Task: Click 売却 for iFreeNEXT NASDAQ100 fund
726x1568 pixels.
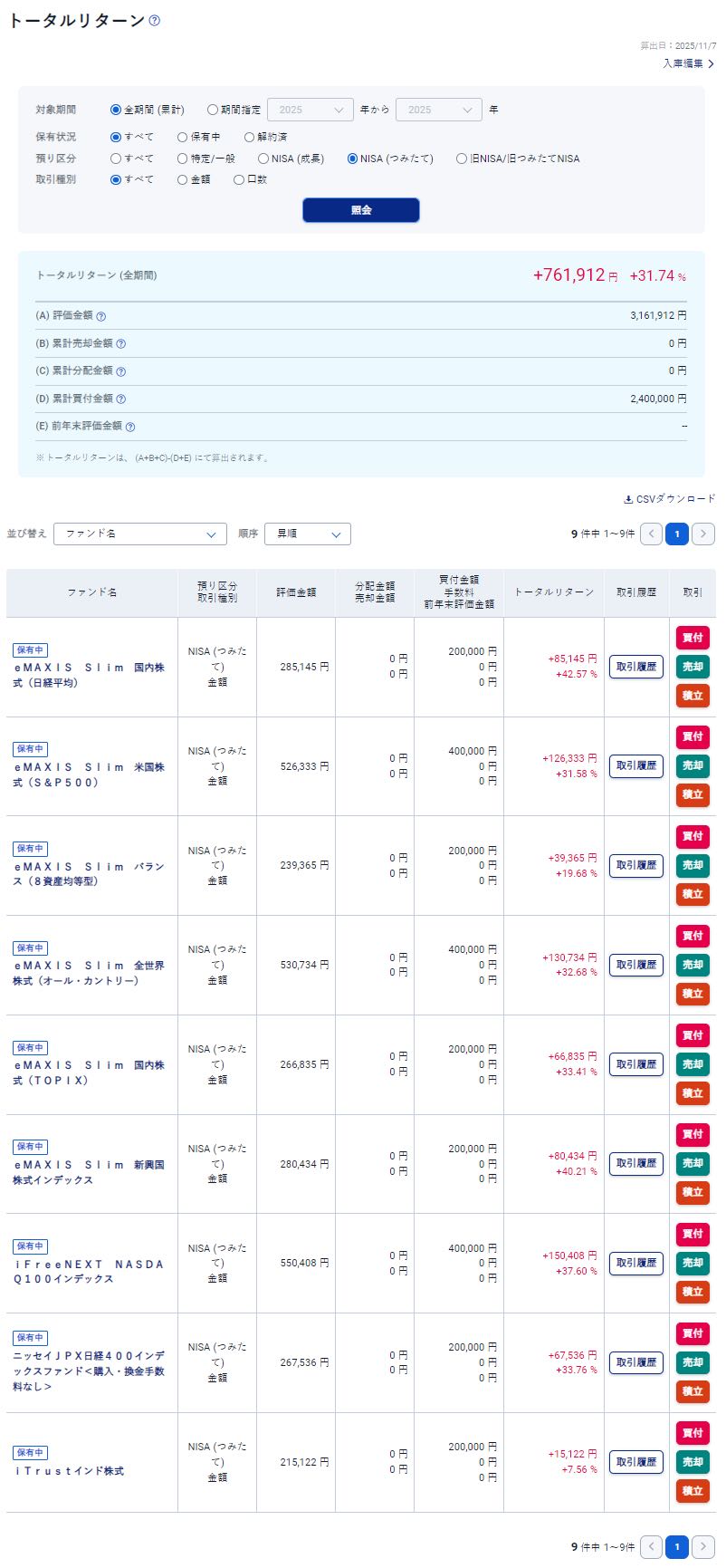Action: (x=692, y=1263)
